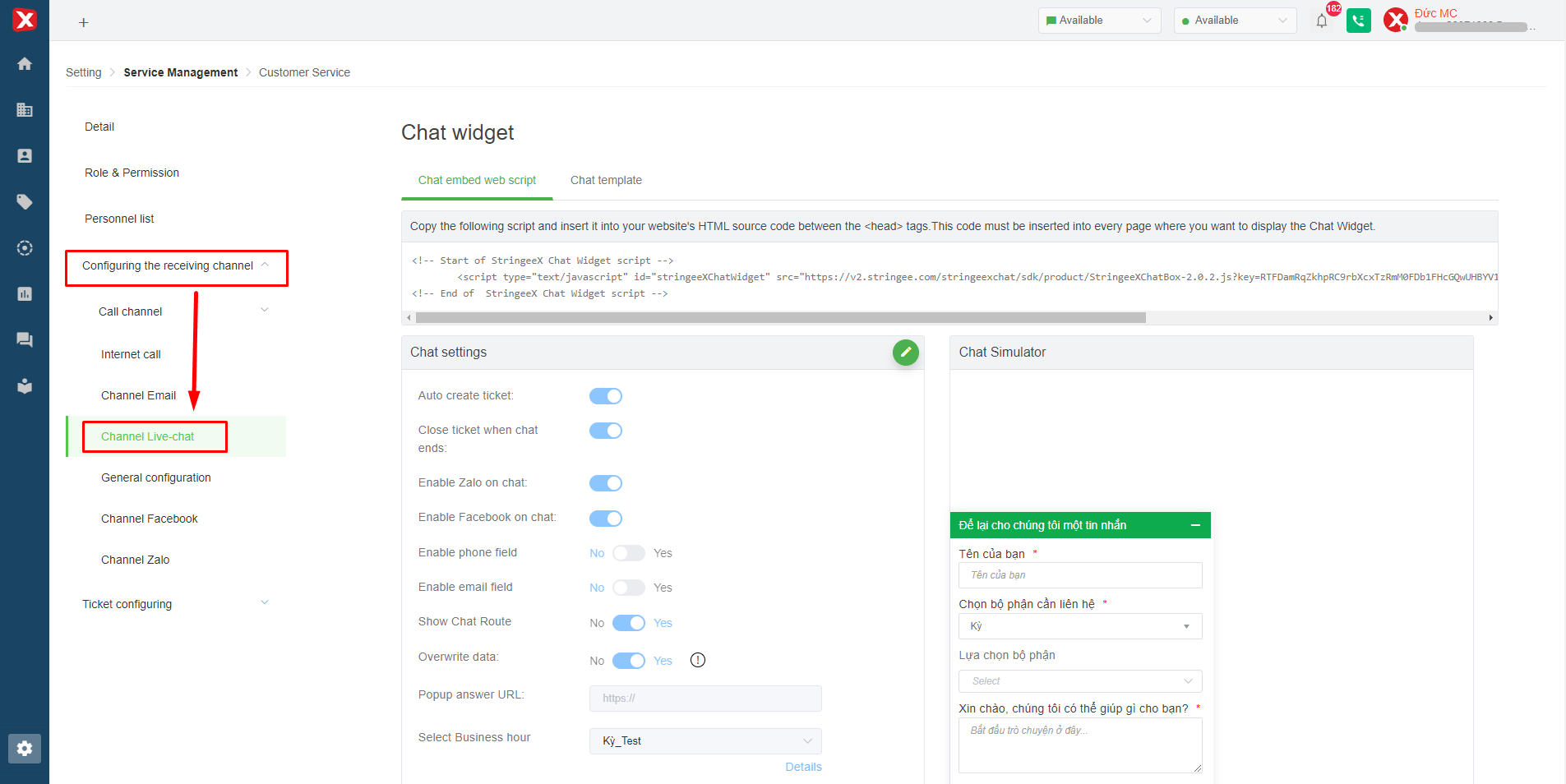Viewport: 1566px width, 784px height.
Task: Click the green phone call icon
Action: pyautogui.click(x=1358, y=21)
